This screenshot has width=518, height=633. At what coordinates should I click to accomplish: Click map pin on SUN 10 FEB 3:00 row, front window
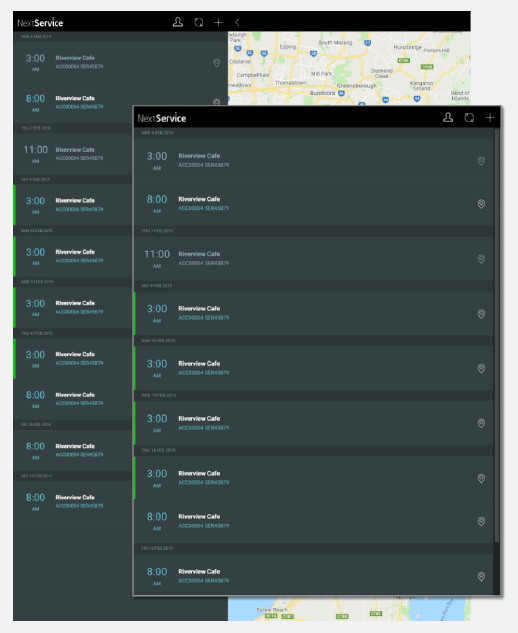[481, 369]
